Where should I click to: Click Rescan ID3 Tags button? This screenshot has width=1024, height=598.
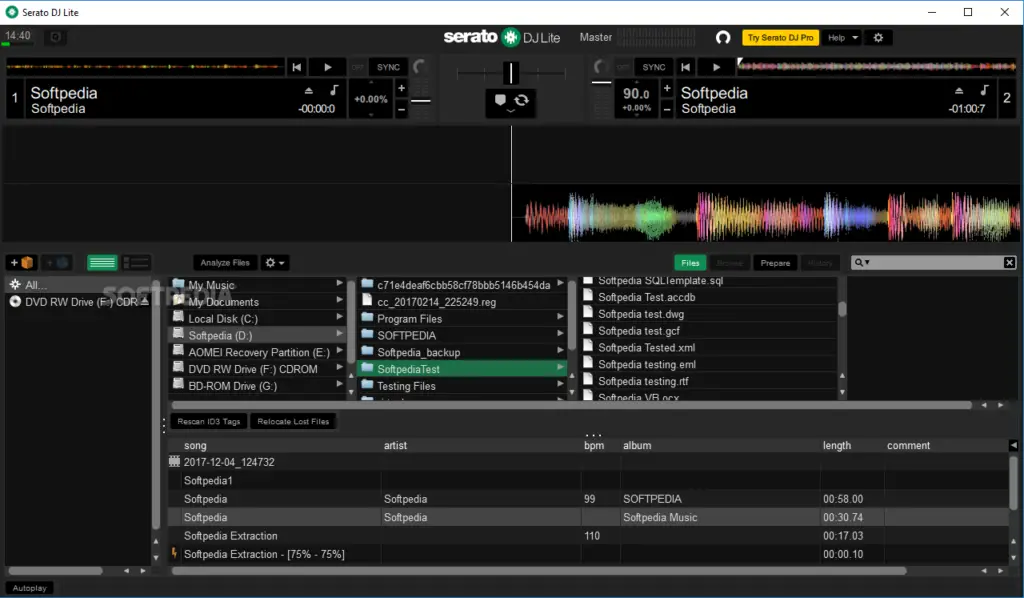[209, 421]
